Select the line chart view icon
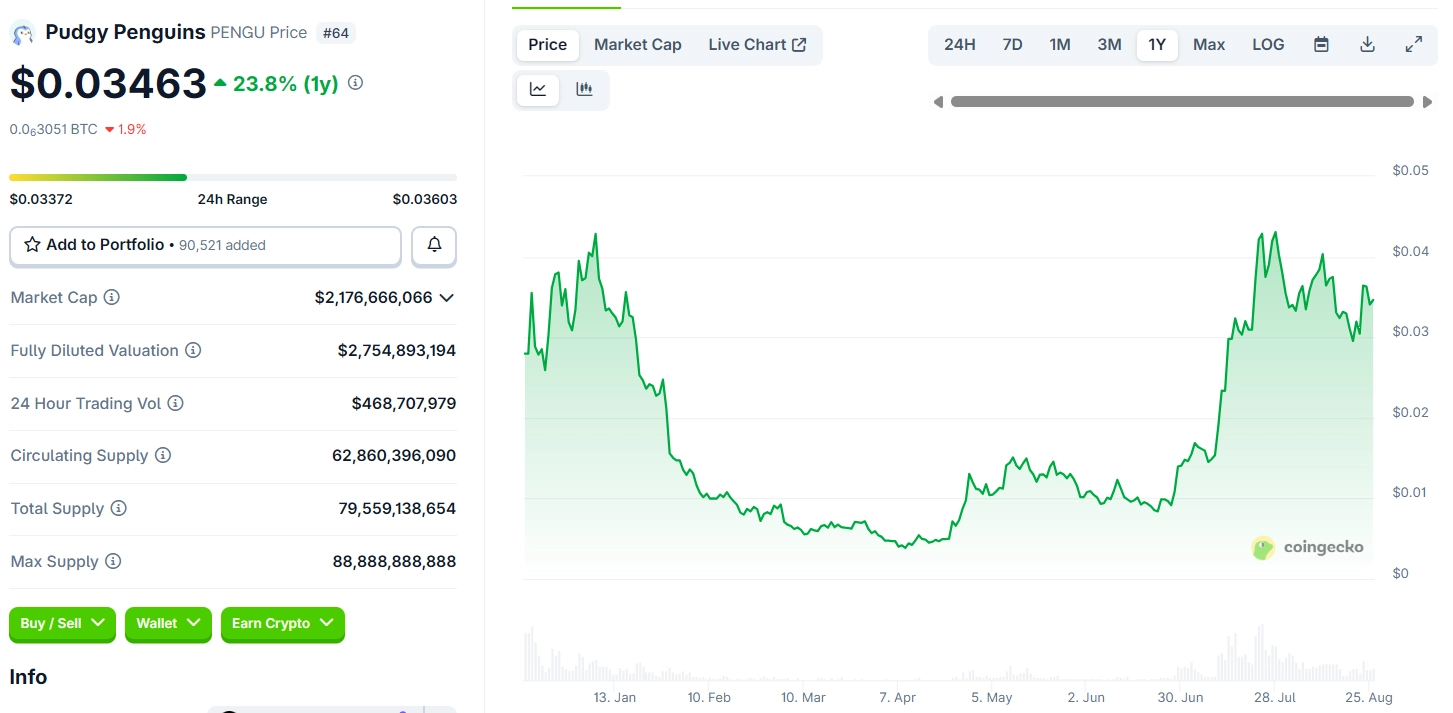1453x713 pixels. point(538,90)
